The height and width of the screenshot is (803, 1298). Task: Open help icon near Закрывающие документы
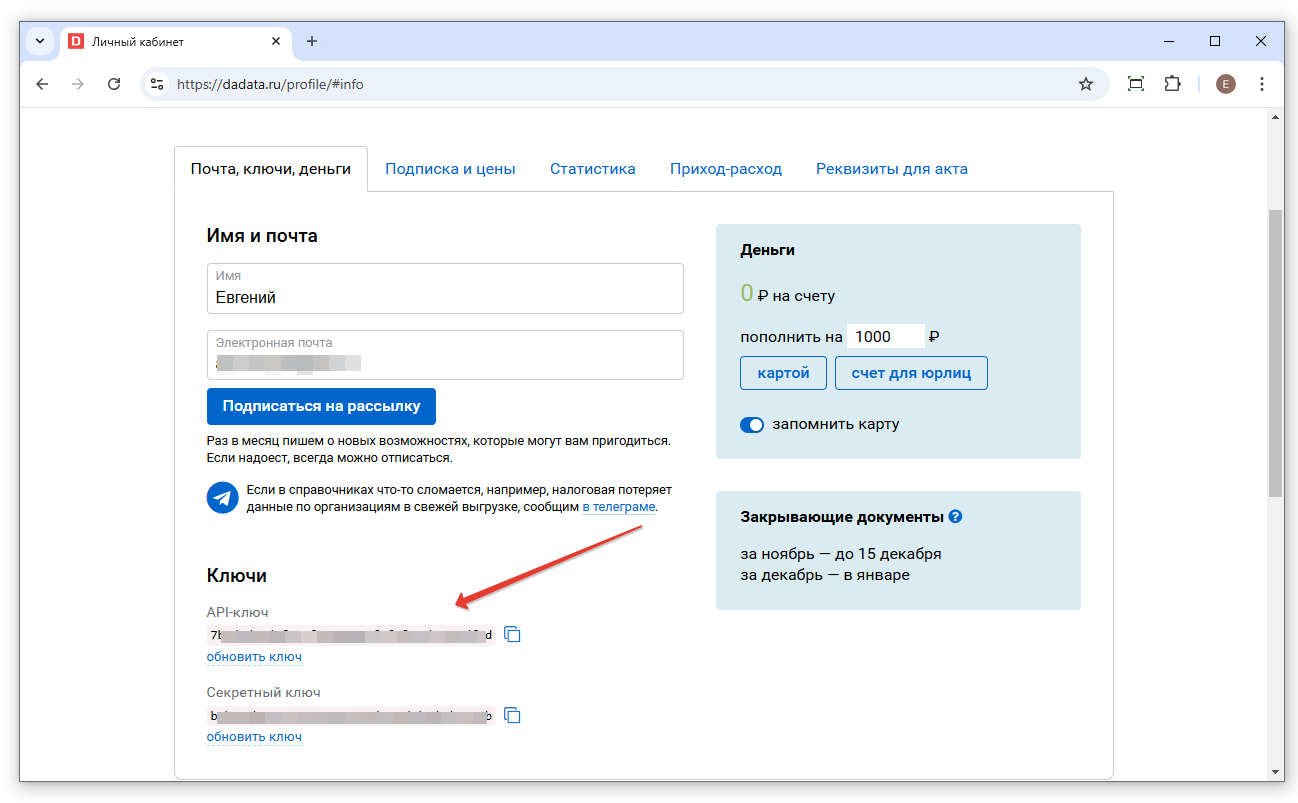[955, 517]
